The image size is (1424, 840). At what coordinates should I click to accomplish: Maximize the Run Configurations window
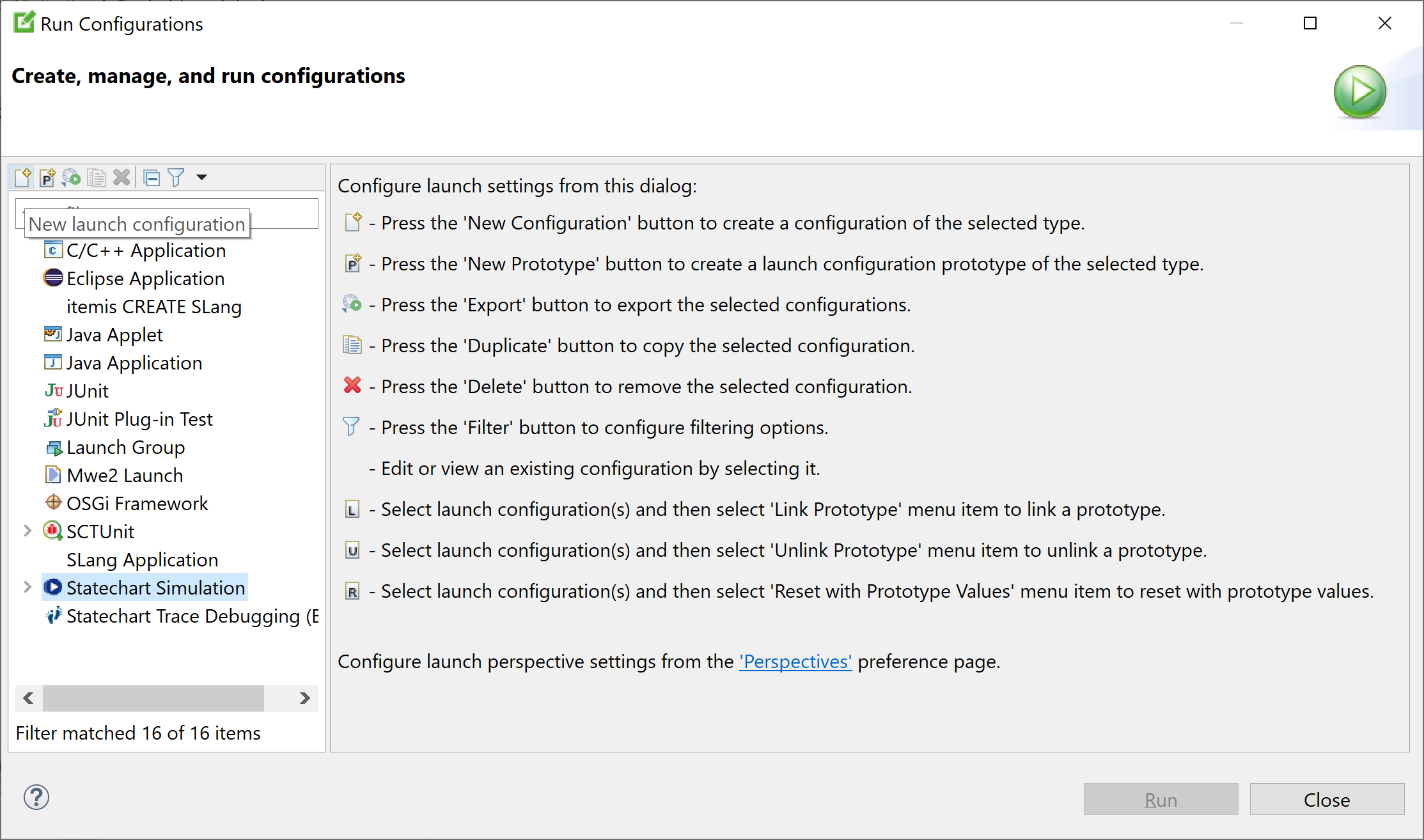tap(1310, 24)
